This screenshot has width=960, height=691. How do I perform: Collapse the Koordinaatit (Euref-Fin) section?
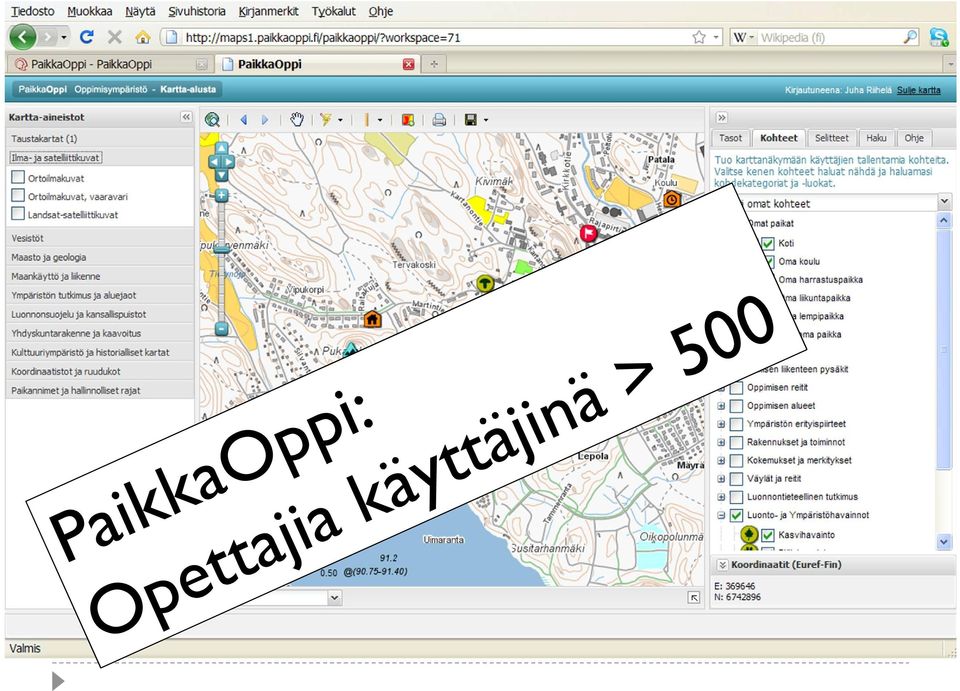[722, 565]
